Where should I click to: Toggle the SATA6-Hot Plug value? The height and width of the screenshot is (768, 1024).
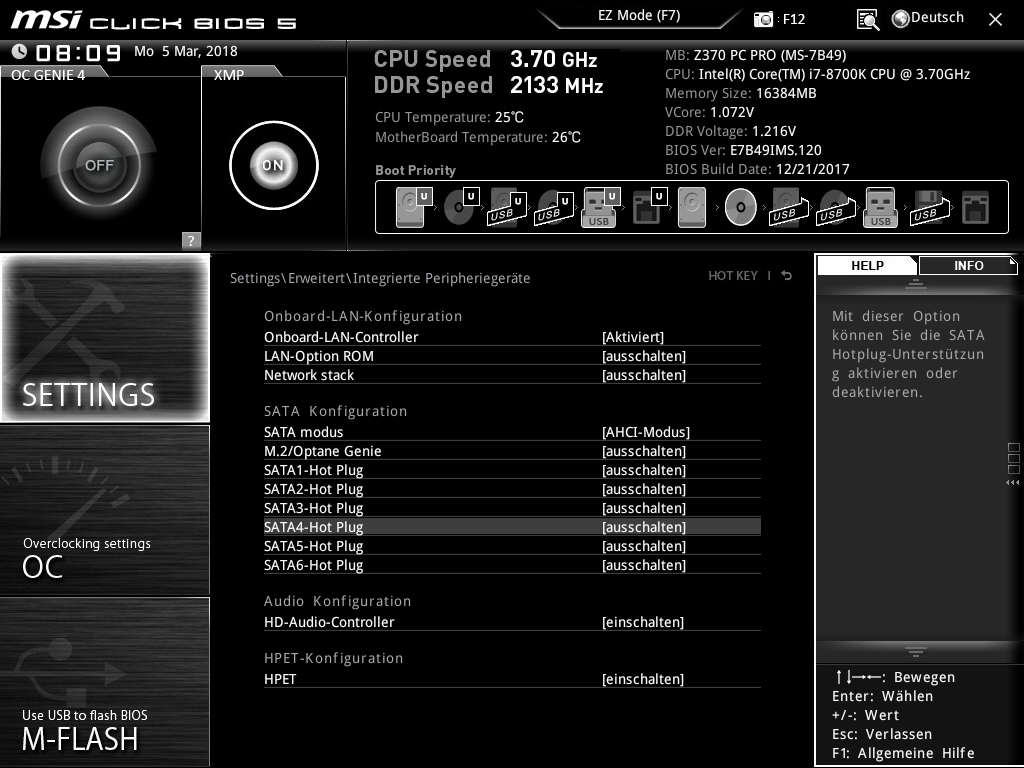click(x=643, y=564)
